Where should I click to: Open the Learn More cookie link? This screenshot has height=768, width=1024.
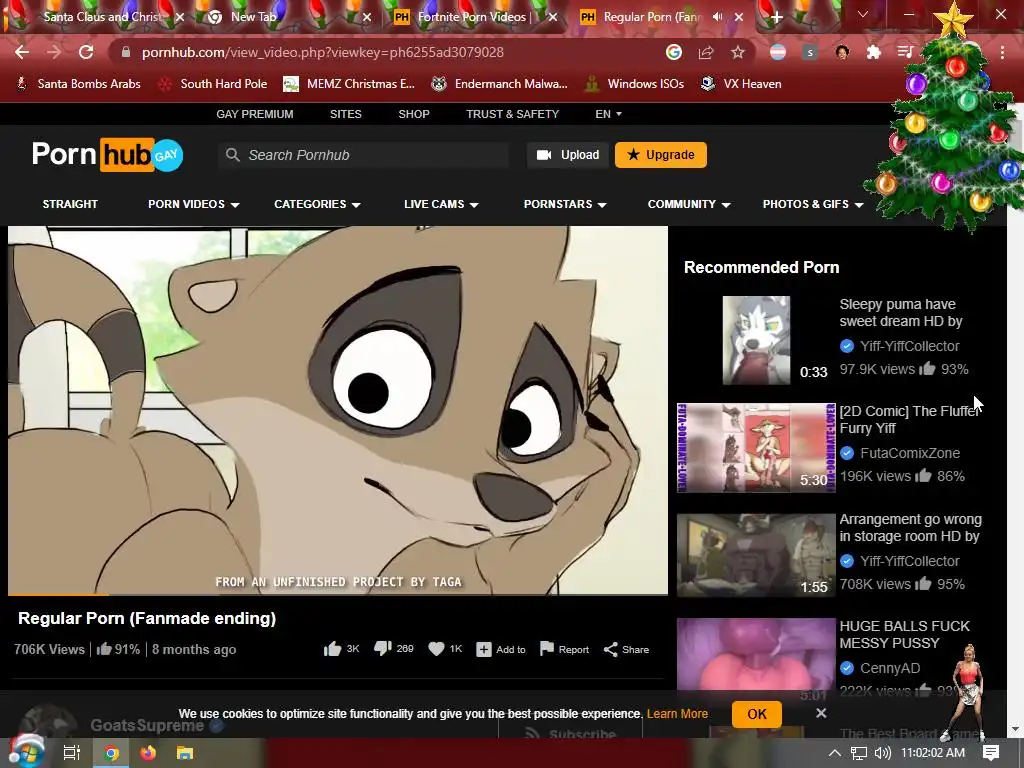[x=677, y=714]
